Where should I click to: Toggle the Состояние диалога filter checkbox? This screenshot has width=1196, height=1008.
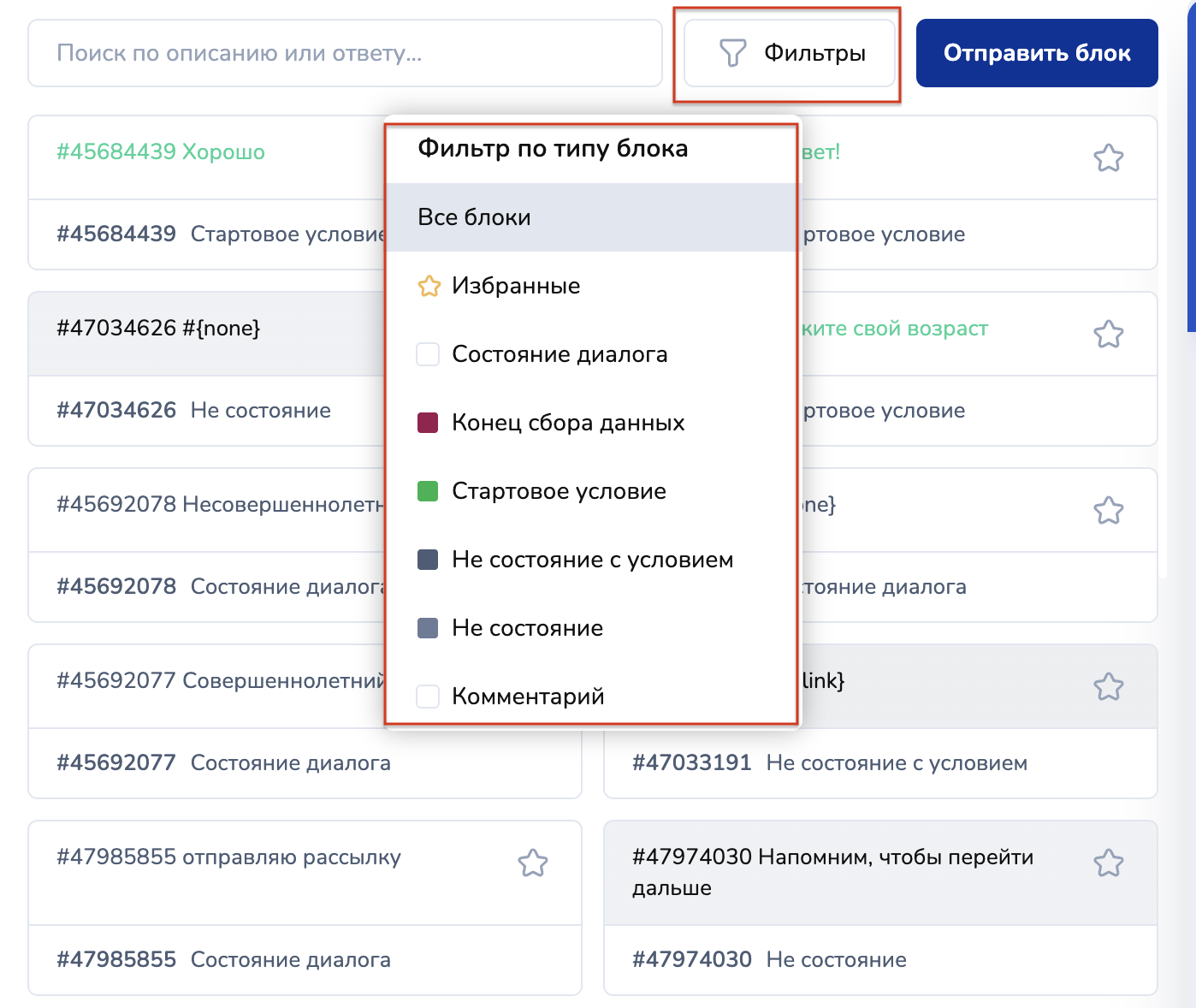[x=428, y=354]
